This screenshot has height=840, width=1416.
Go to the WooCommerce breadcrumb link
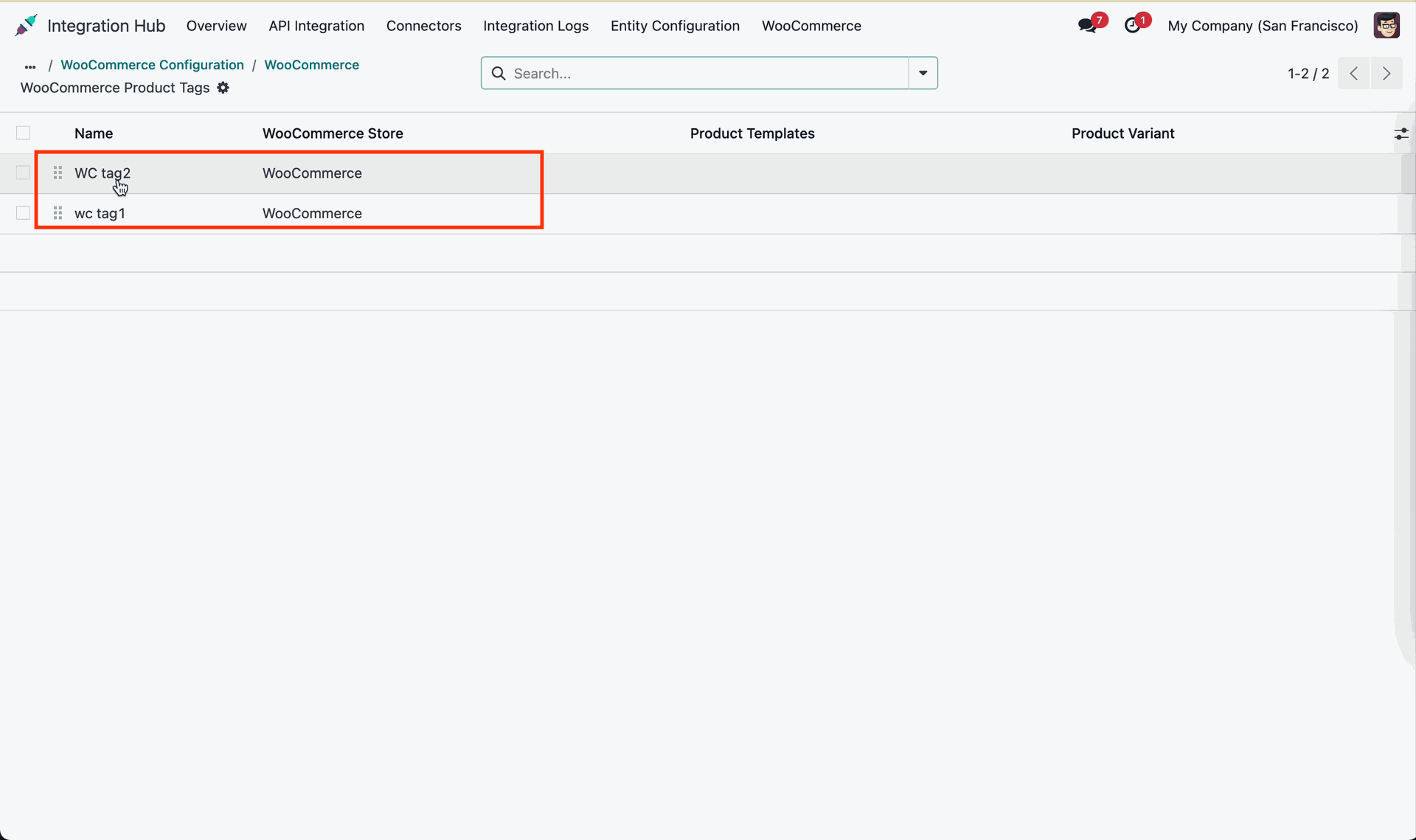[x=312, y=65]
